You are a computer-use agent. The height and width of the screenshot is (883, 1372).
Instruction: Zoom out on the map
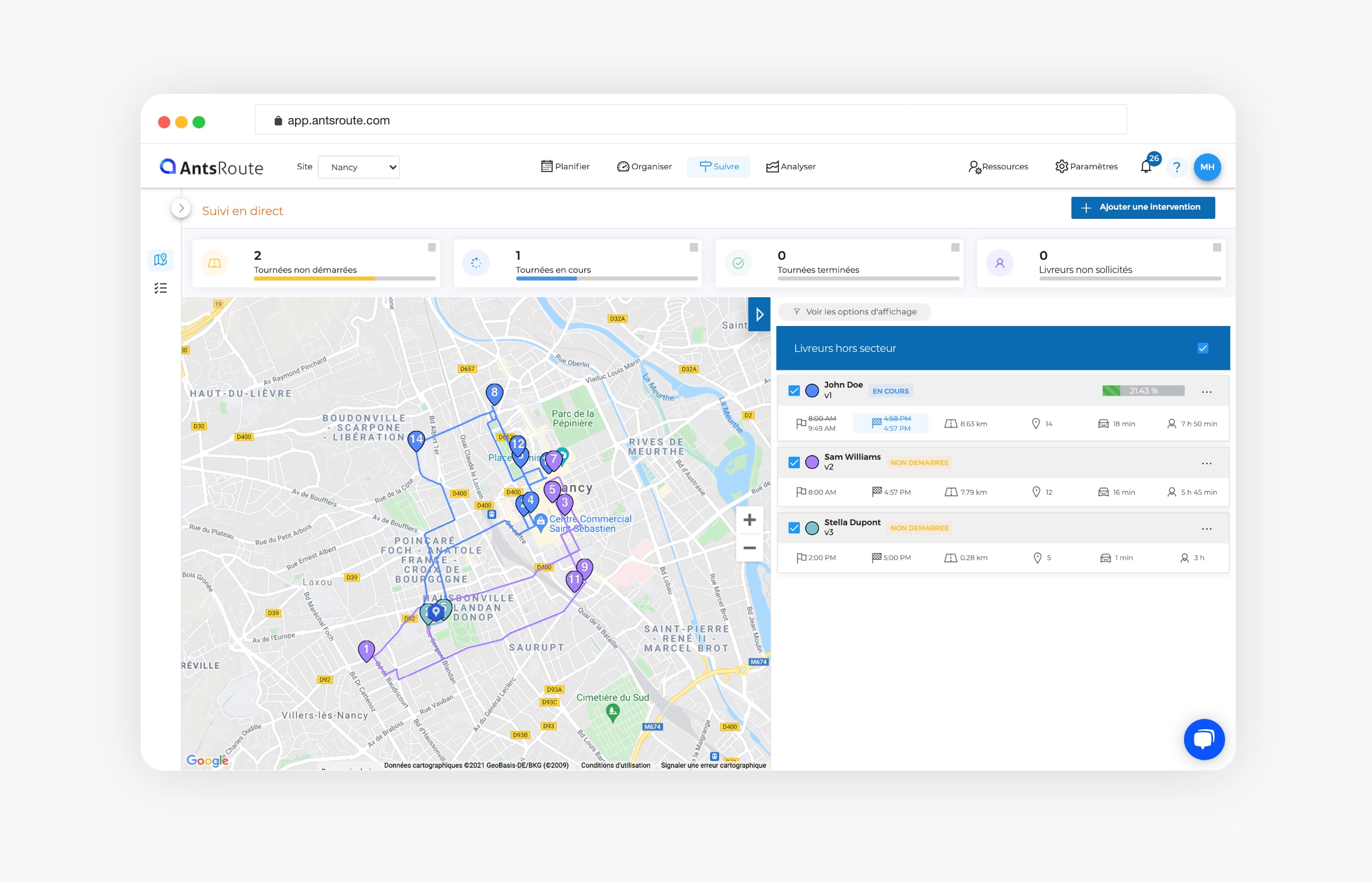coord(749,548)
